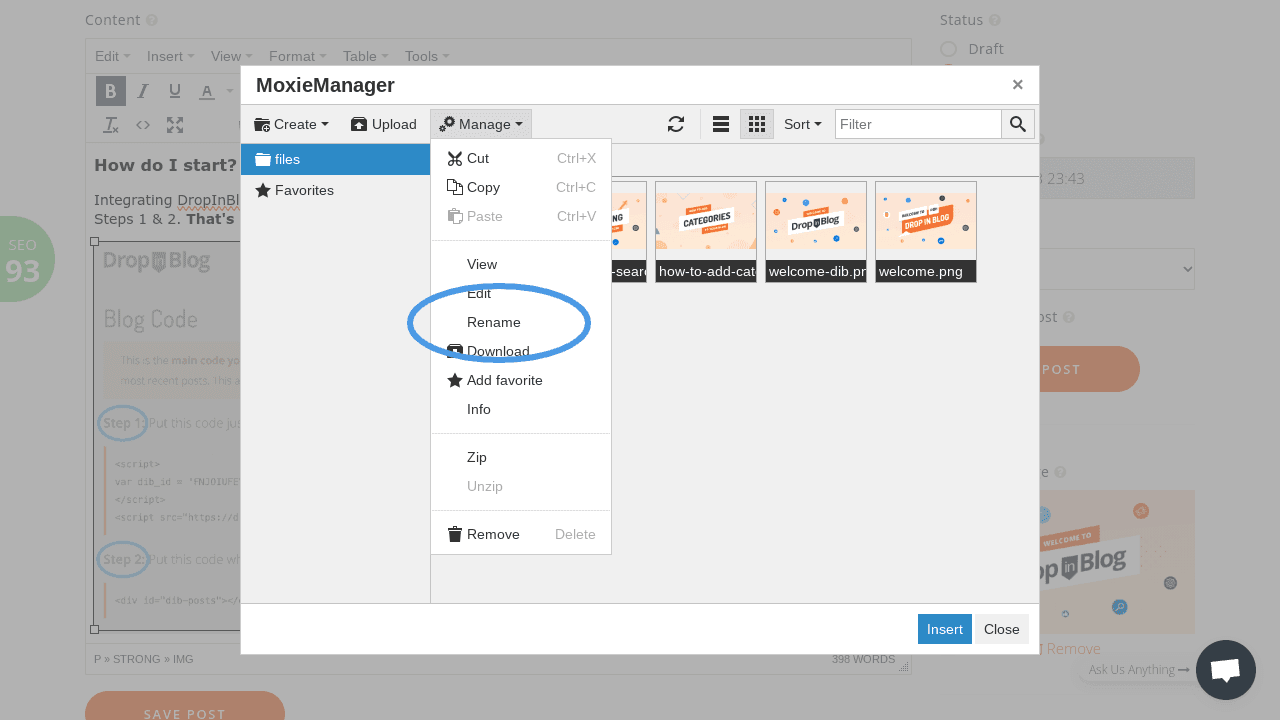Click the copy pages icon beside Copy

(x=455, y=187)
